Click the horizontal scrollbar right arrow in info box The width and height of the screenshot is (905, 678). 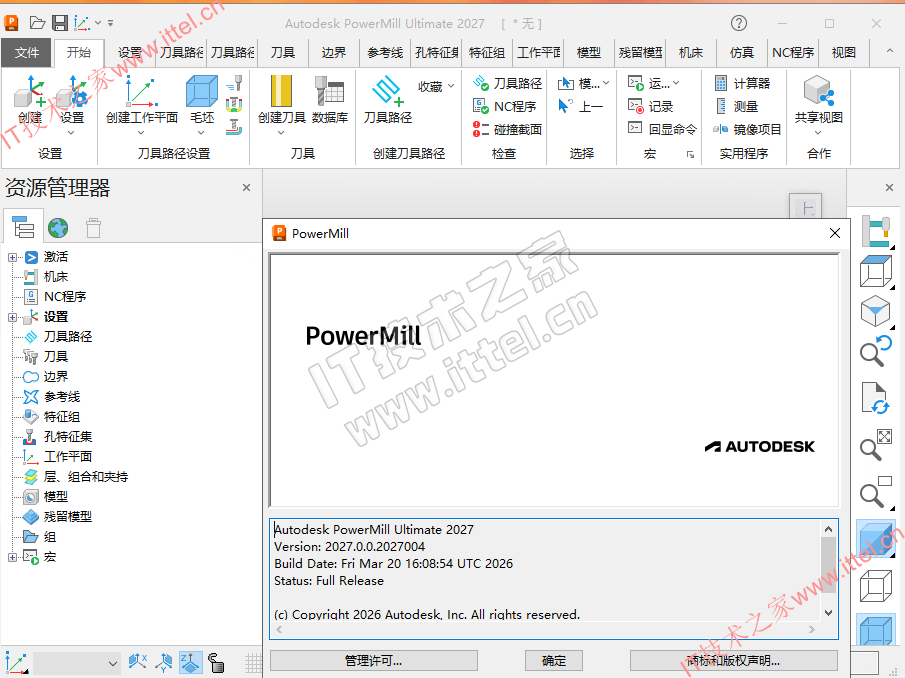tap(811, 630)
